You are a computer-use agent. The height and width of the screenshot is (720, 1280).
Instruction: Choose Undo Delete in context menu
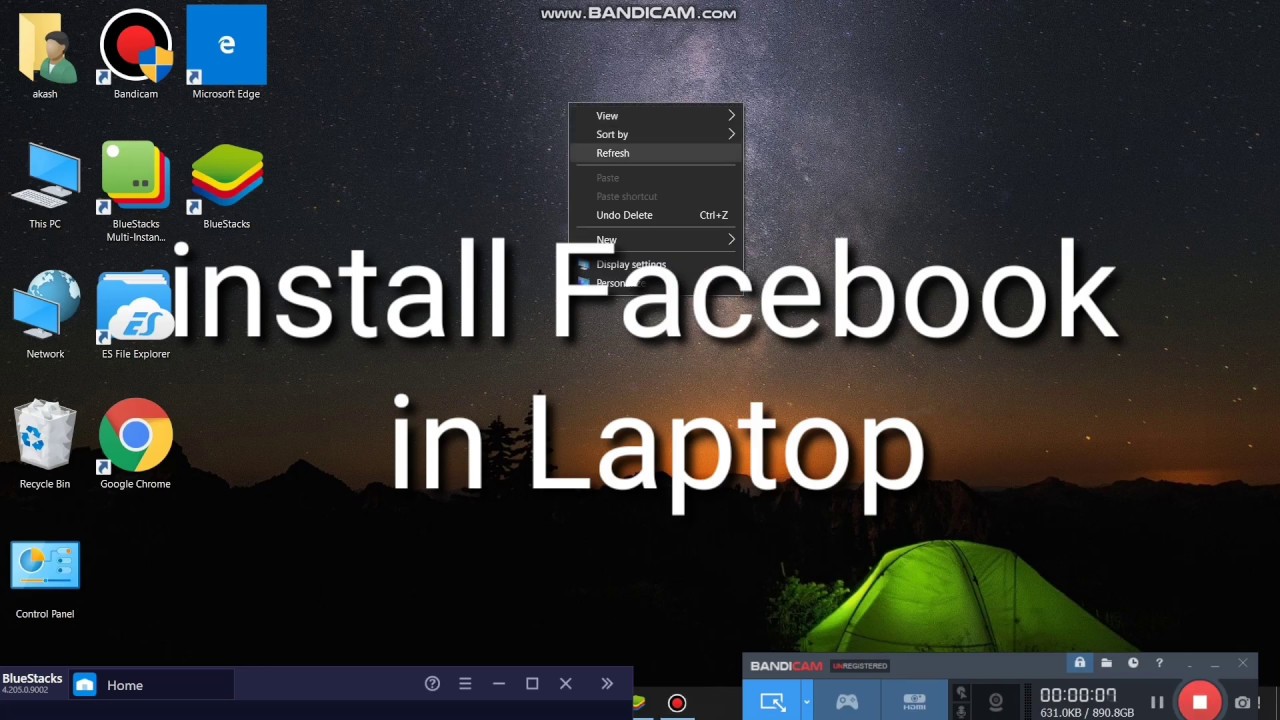click(655, 215)
